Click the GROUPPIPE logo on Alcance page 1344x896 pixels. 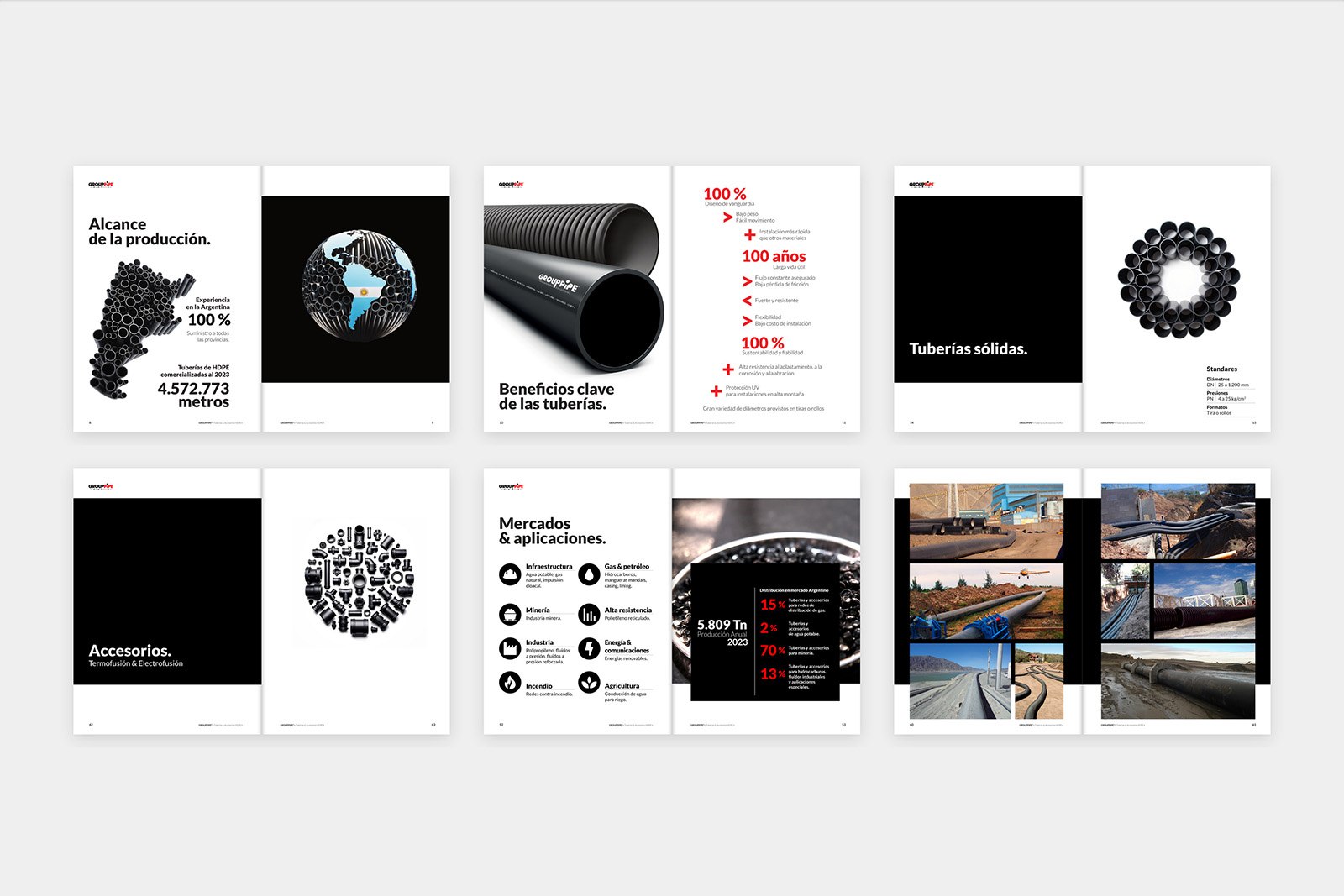[101, 185]
